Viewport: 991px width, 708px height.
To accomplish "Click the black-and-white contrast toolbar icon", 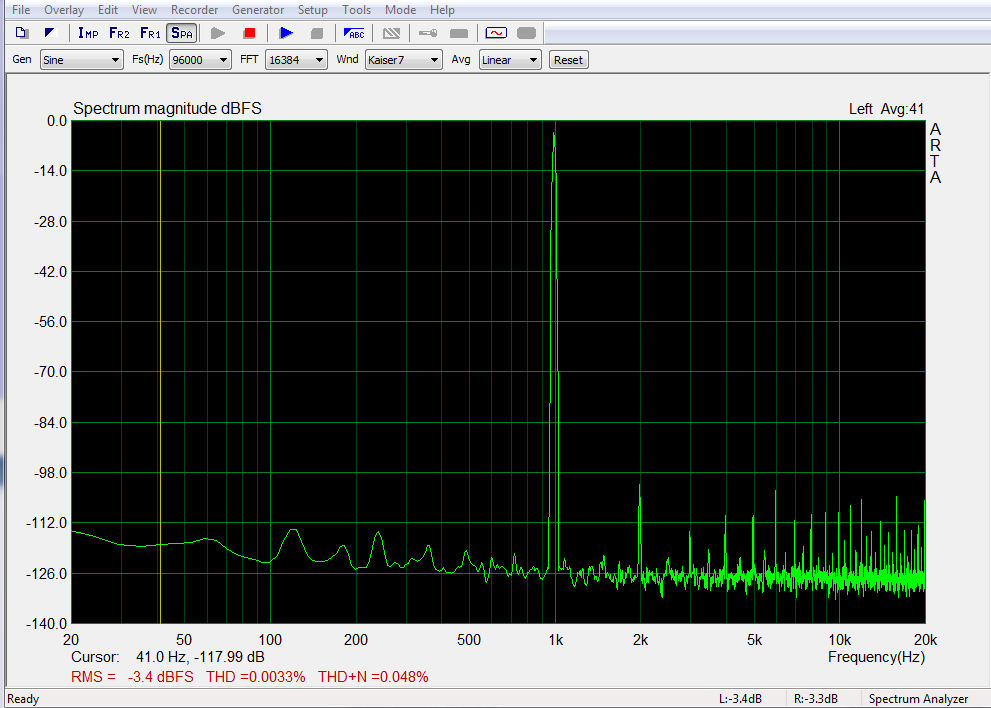I will coord(51,33).
